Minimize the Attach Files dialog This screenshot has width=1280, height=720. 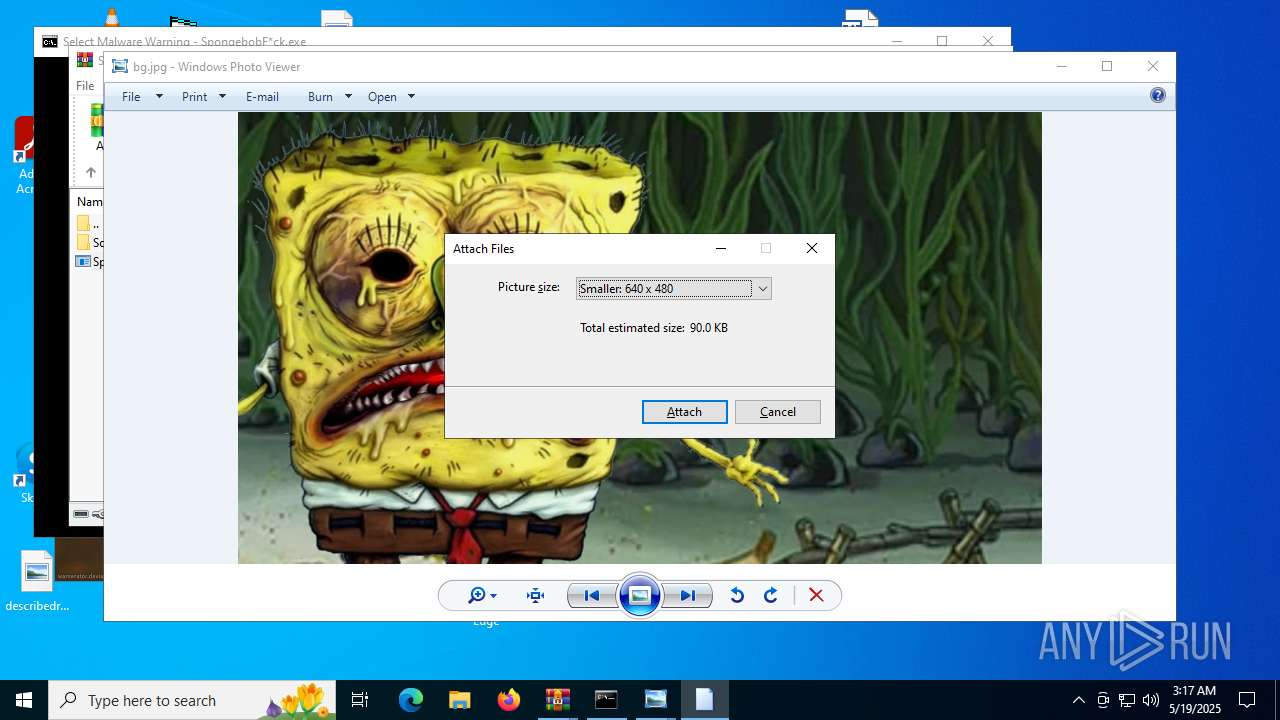point(721,249)
